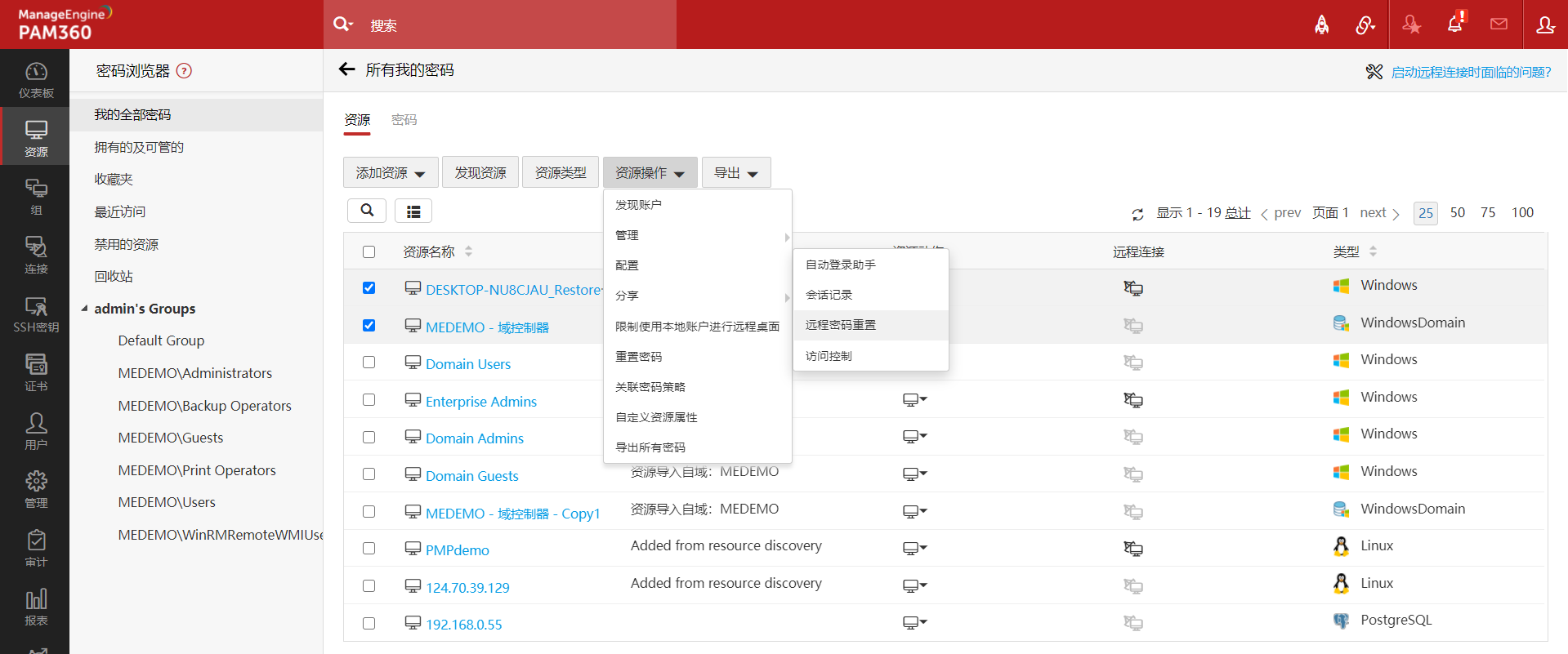
Task: Select 远程密码重置 in the submenu
Action: [x=871, y=325]
